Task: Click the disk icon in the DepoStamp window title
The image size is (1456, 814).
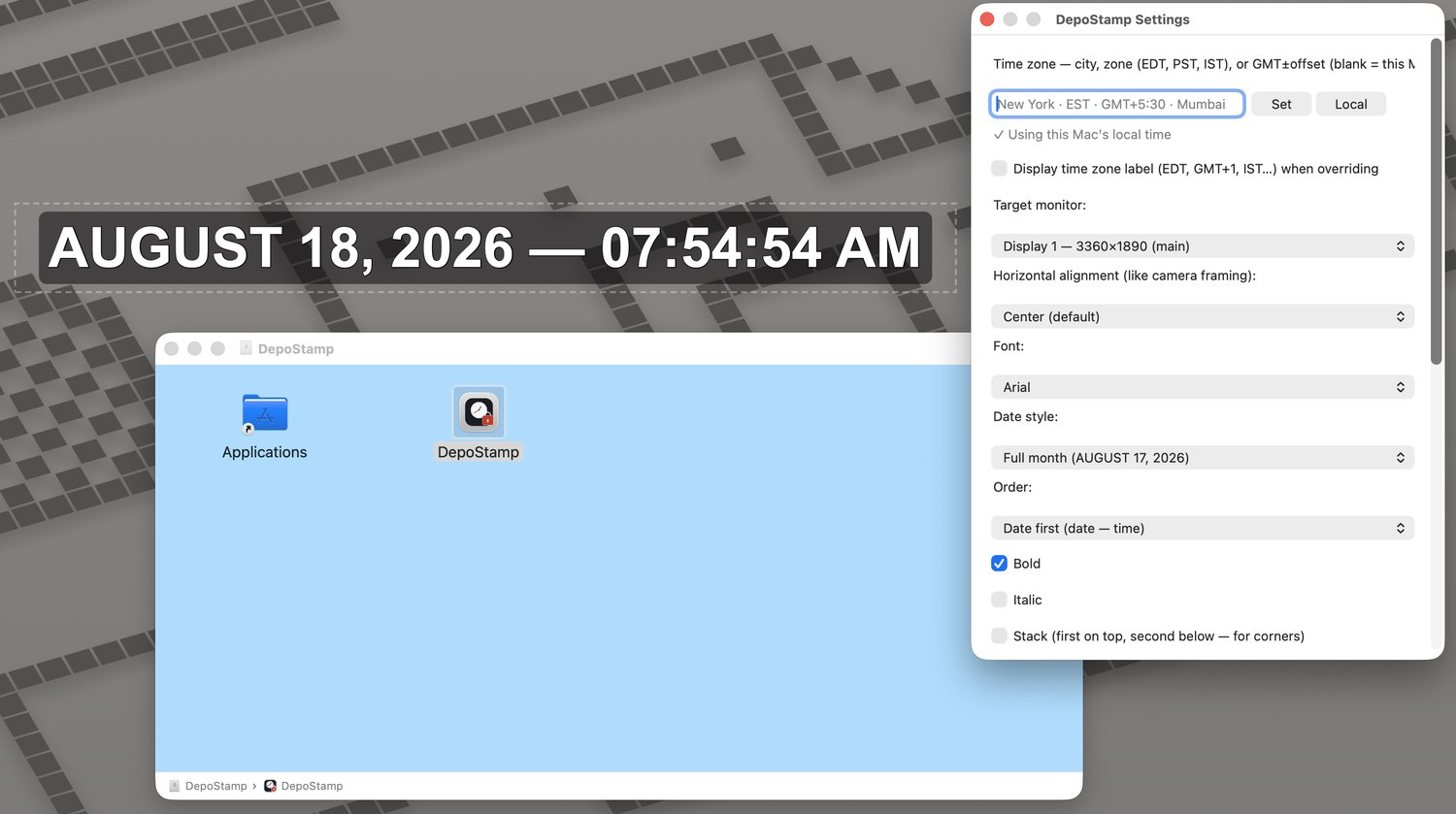Action: tap(246, 348)
